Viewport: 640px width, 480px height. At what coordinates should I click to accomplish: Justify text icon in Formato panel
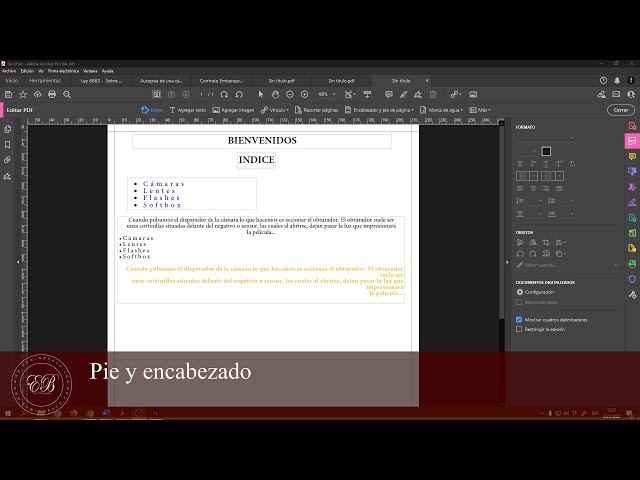[x=559, y=189]
